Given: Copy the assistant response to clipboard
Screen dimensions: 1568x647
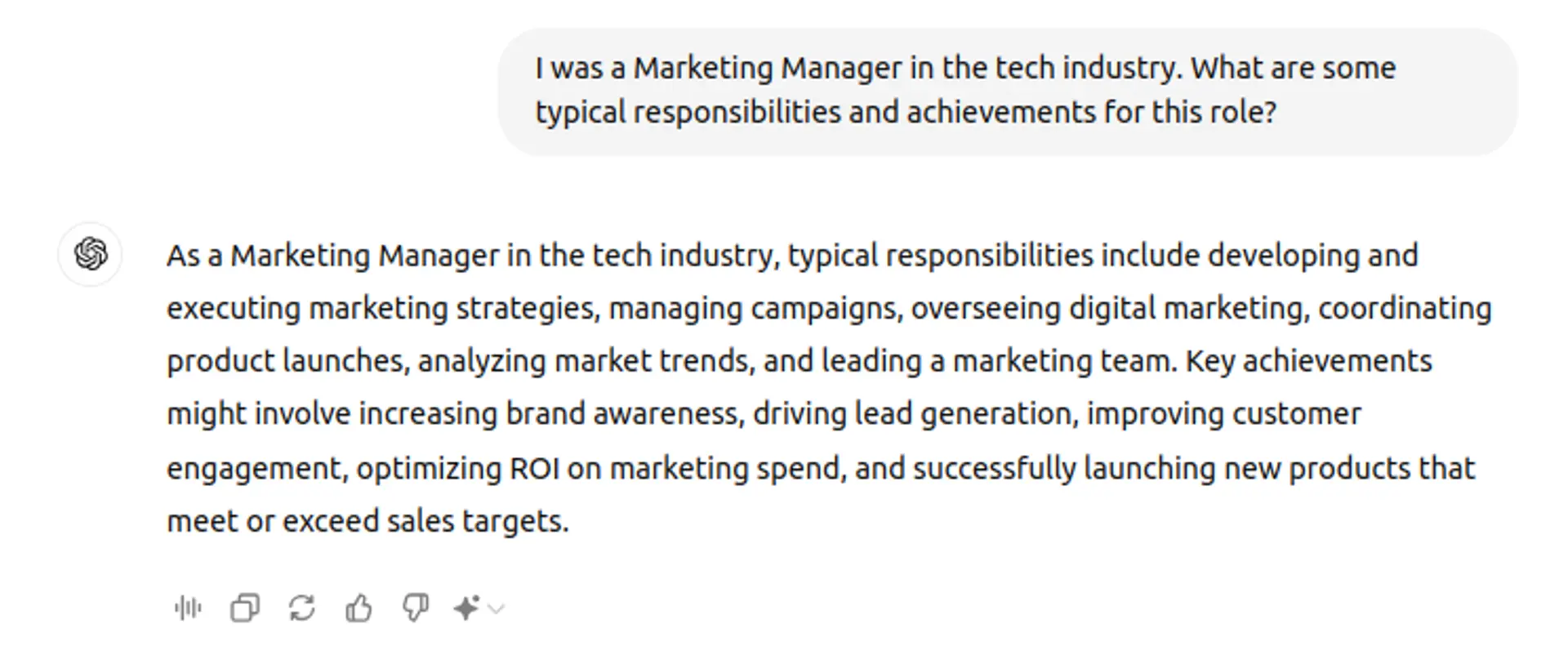Looking at the screenshot, I should pyautogui.click(x=245, y=609).
